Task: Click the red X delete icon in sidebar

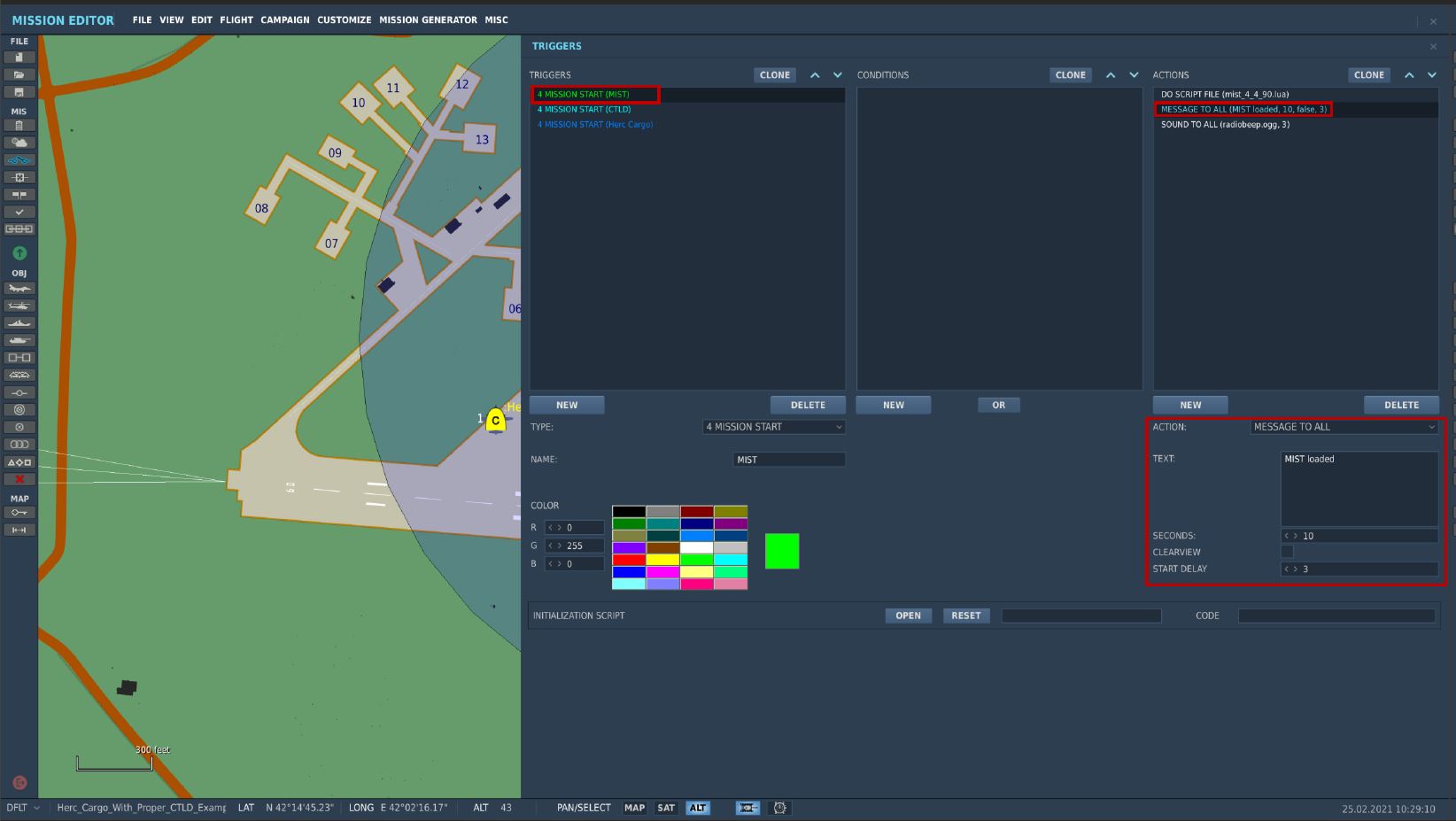Action: [x=19, y=479]
